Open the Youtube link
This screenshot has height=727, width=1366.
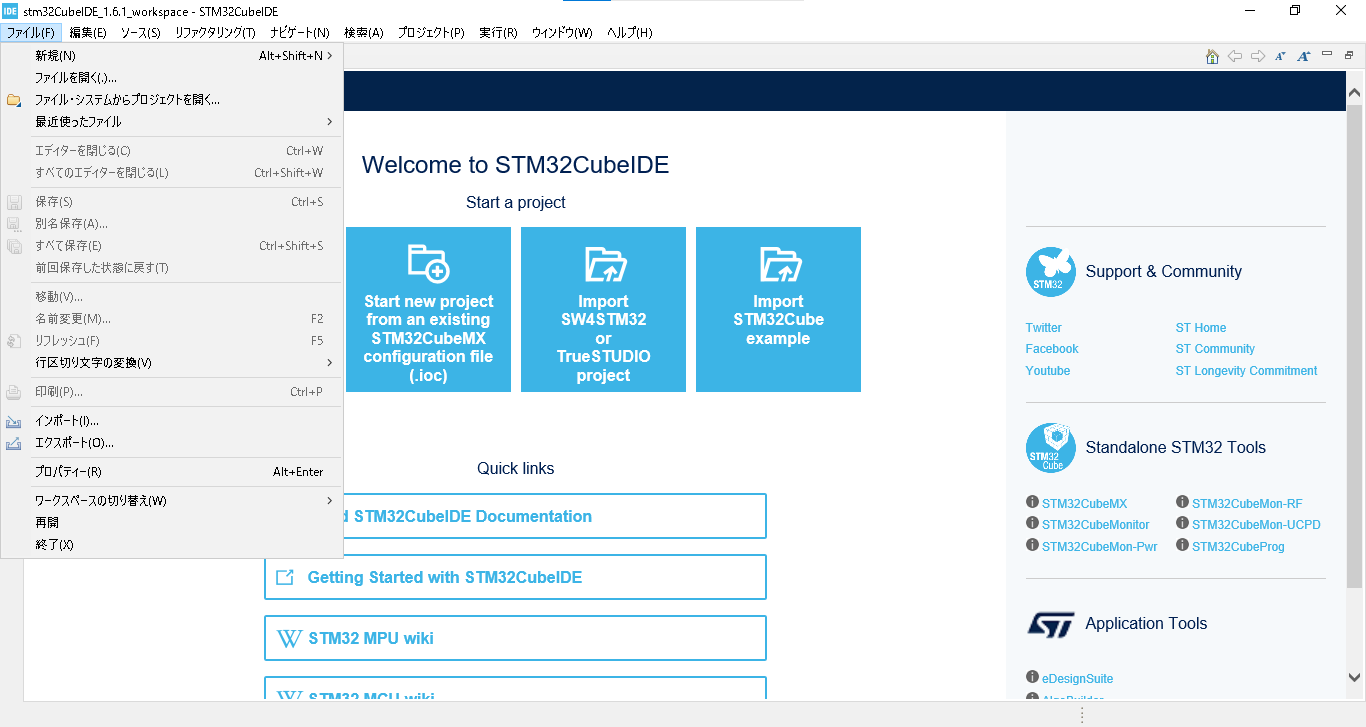click(x=1048, y=371)
